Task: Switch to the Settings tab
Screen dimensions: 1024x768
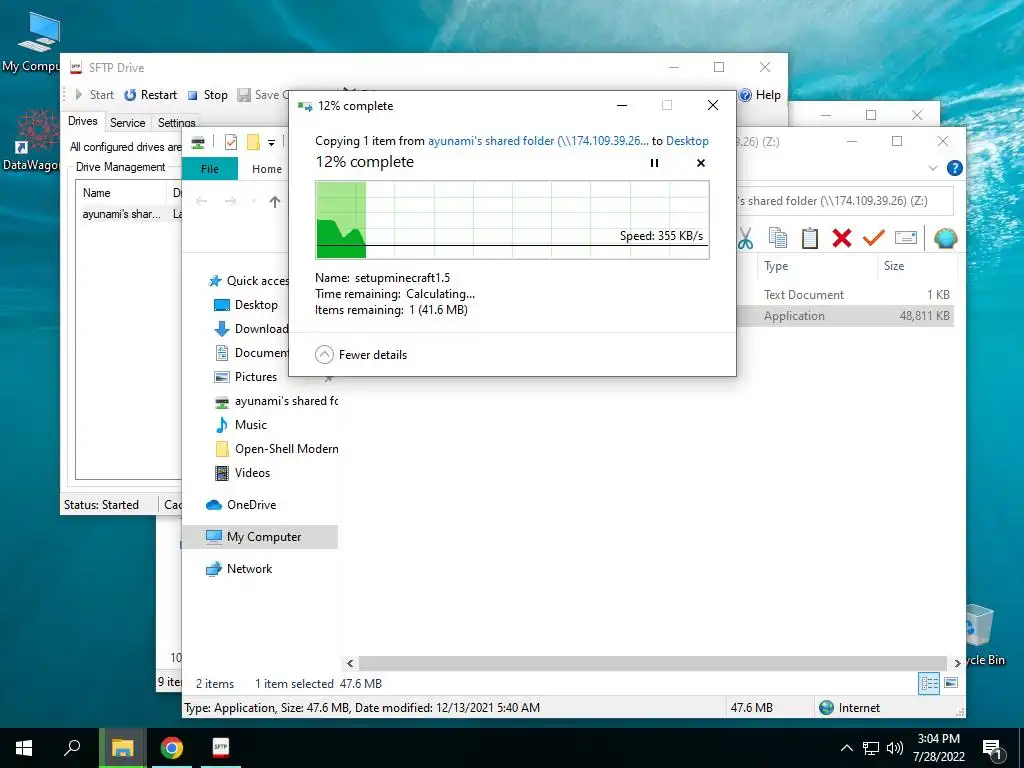Action: click(176, 123)
